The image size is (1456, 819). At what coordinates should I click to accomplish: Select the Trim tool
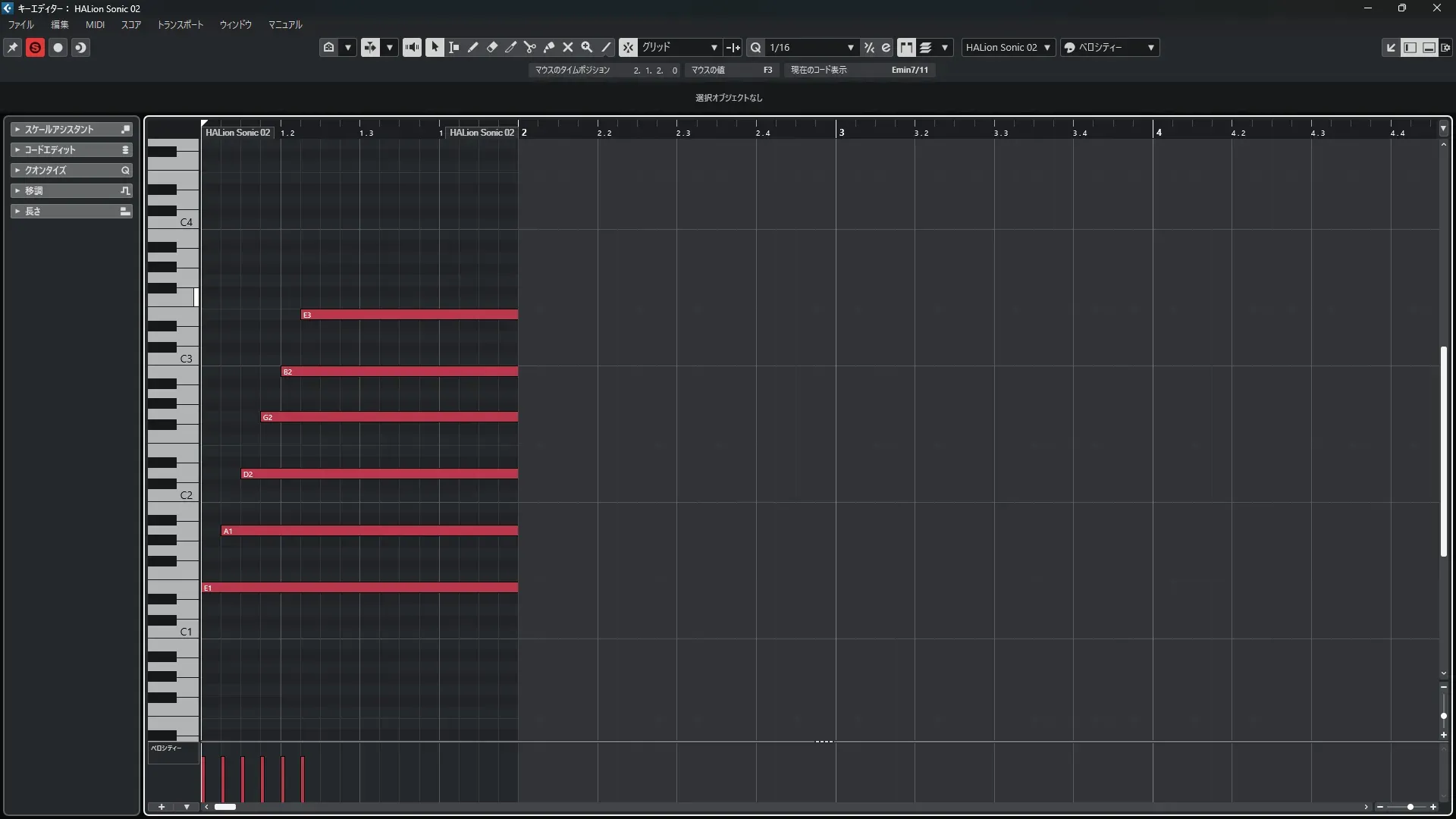coord(511,47)
